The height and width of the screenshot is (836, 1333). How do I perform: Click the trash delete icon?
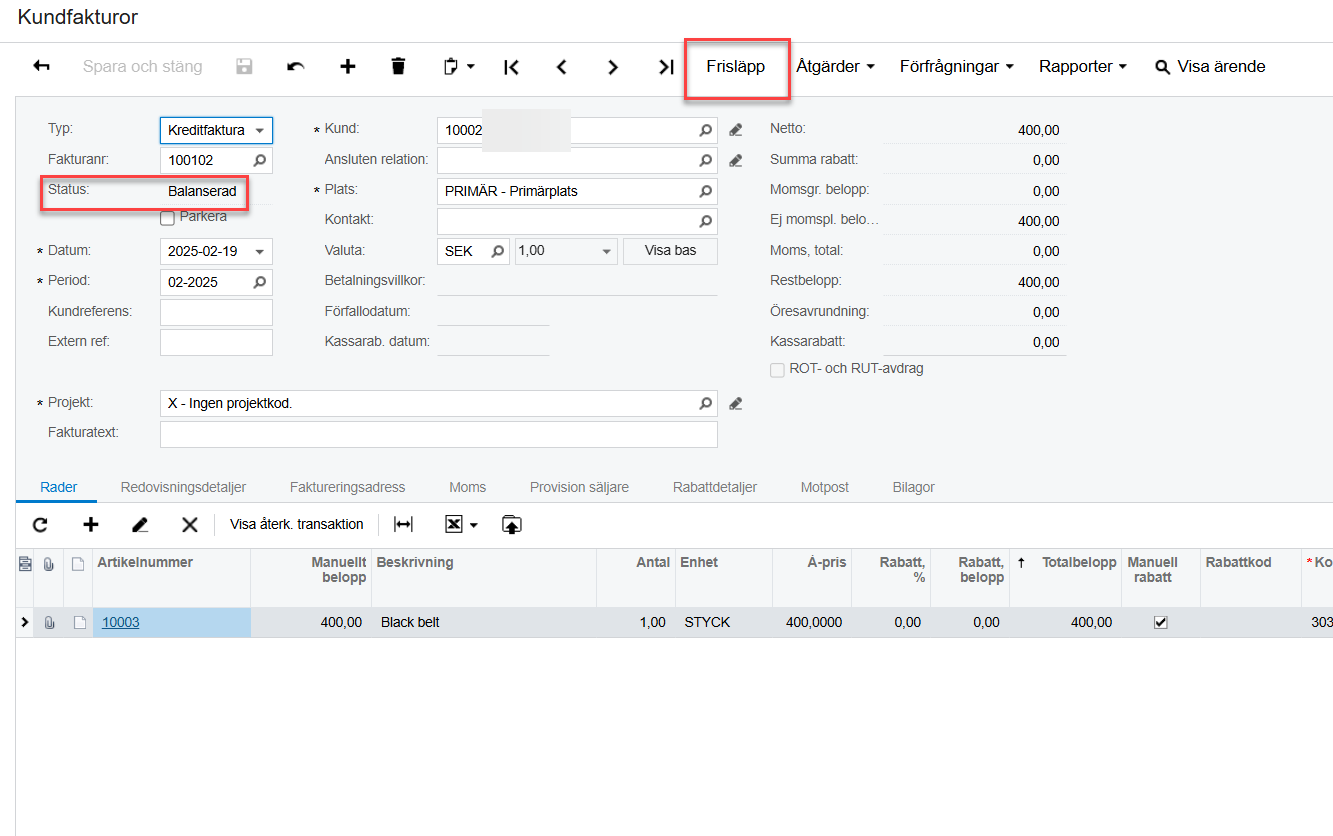pos(398,66)
